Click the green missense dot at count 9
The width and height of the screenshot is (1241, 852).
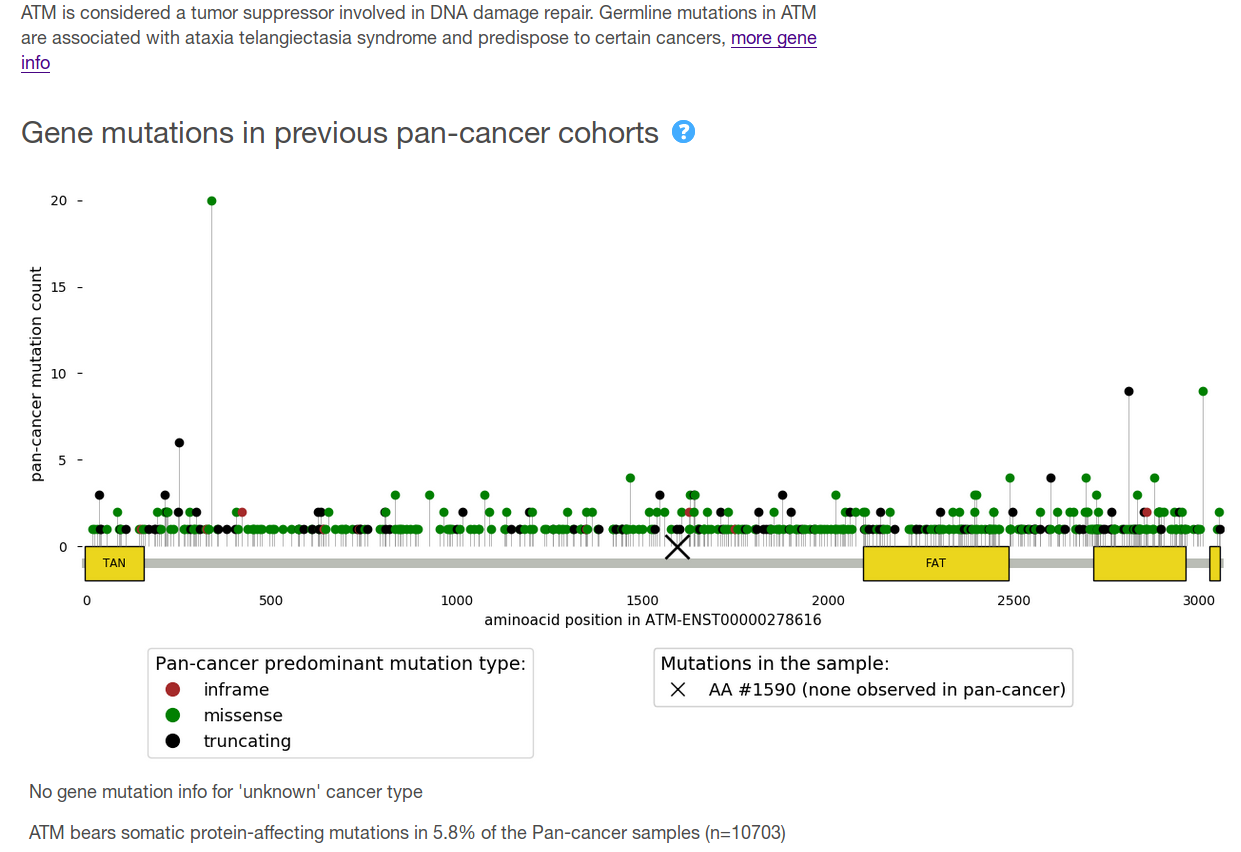pyautogui.click(x=1203, y=391)
